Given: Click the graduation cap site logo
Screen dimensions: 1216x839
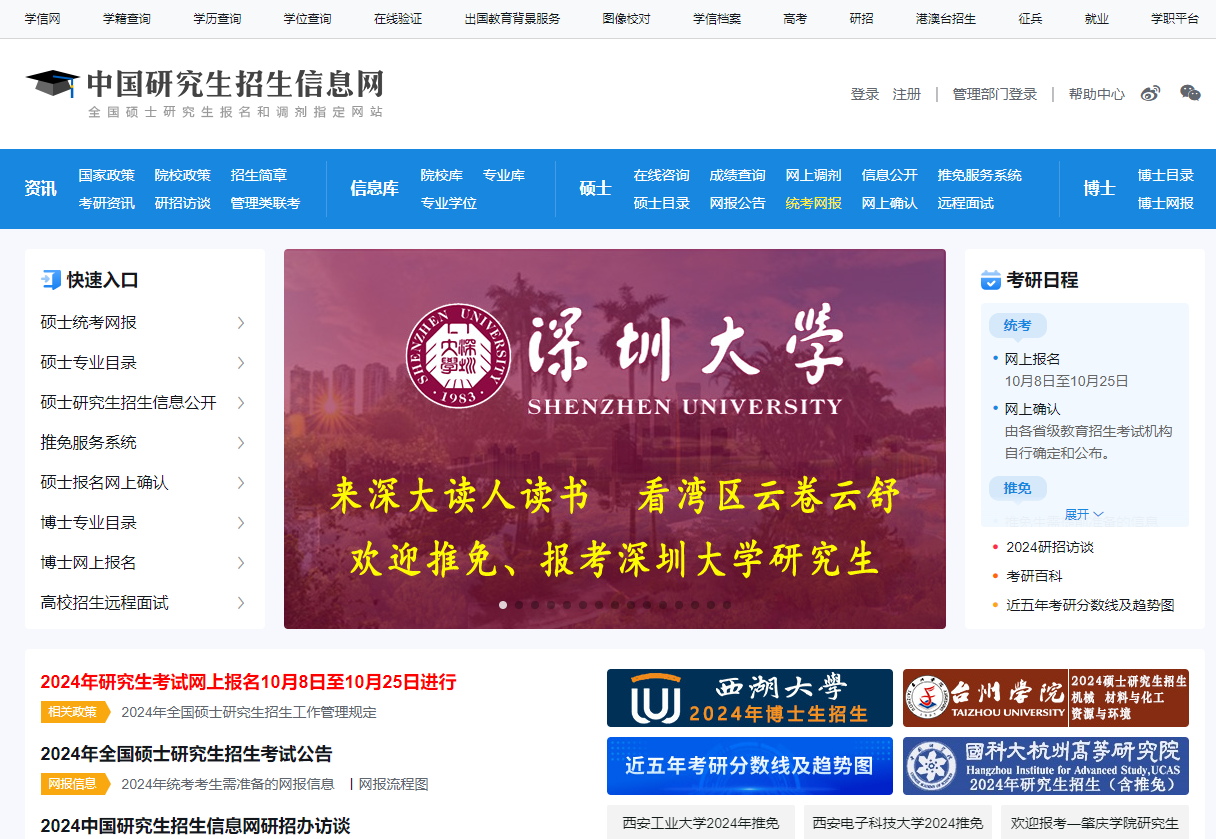Looking at the screenshot, I should 52,83.
